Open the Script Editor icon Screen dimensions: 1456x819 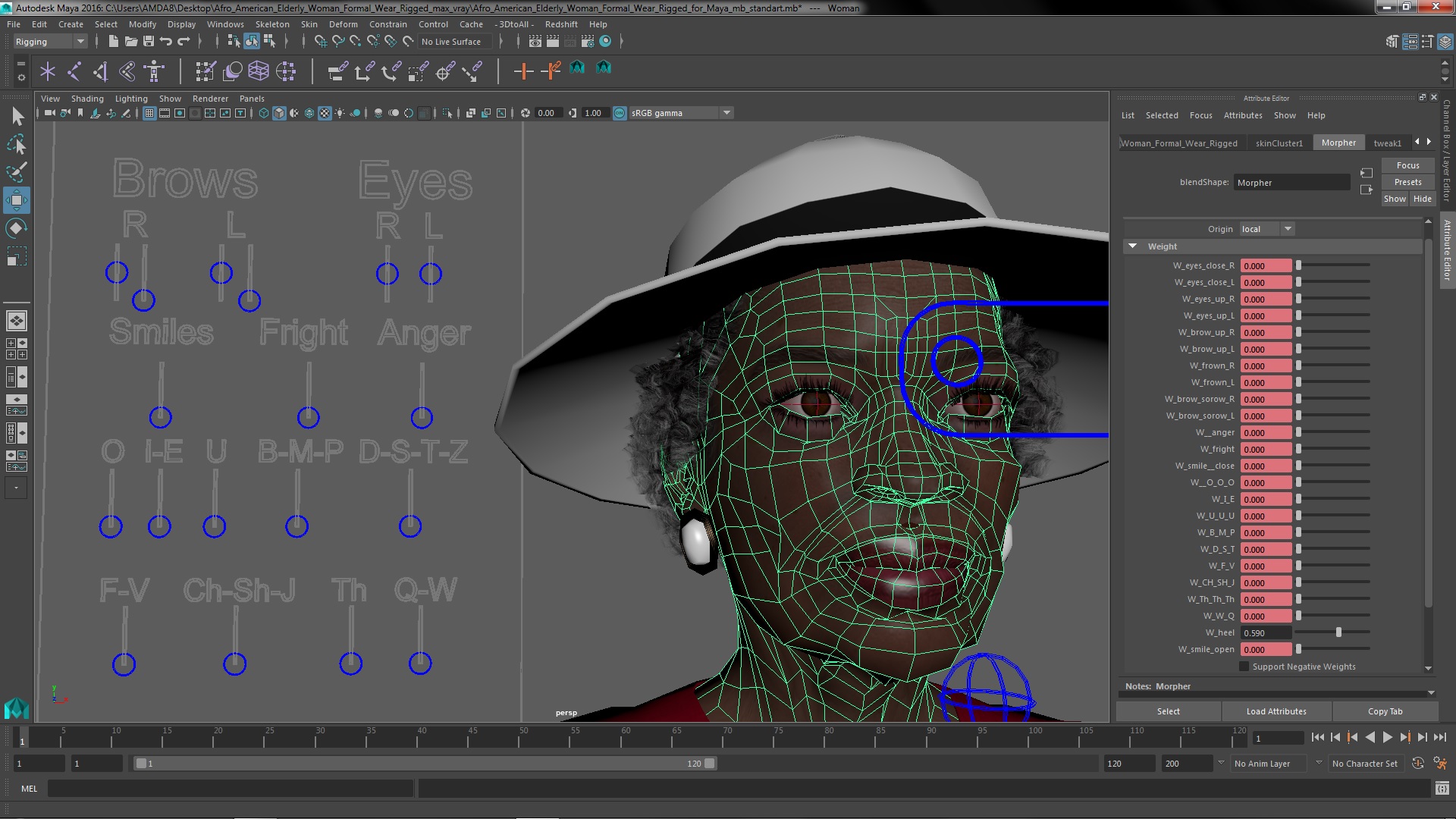pos(1442,789)
